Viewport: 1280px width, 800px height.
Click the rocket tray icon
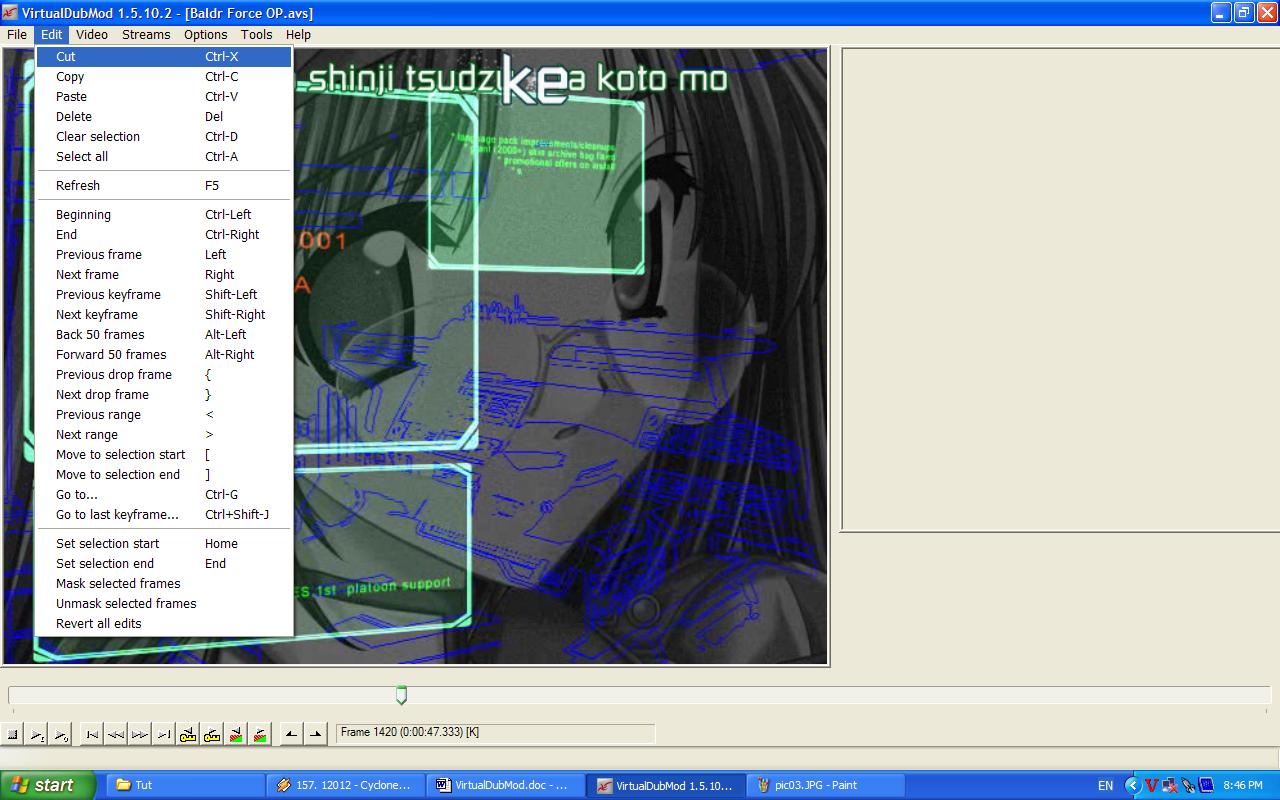(1187, 785)
